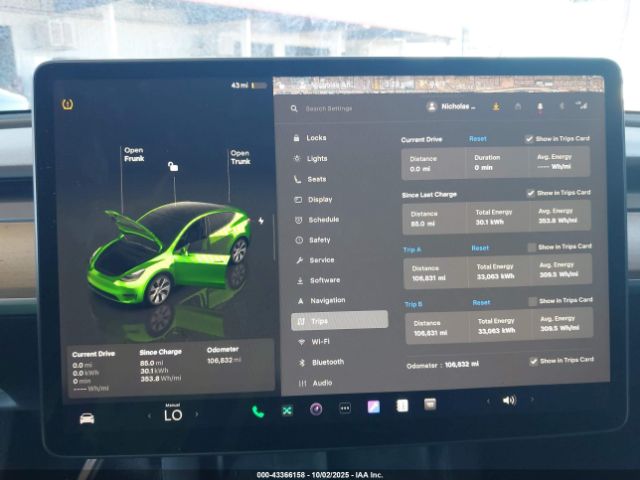Enable Trip A Show in Trips Card
This screenshot has width=640, height=480.
(532, 247)
